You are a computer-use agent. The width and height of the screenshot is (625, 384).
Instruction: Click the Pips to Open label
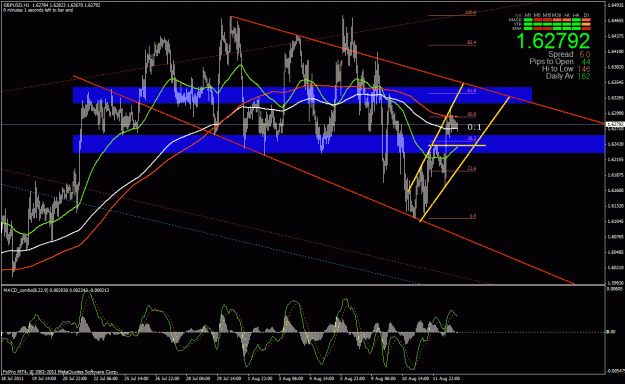pos(551,61)
